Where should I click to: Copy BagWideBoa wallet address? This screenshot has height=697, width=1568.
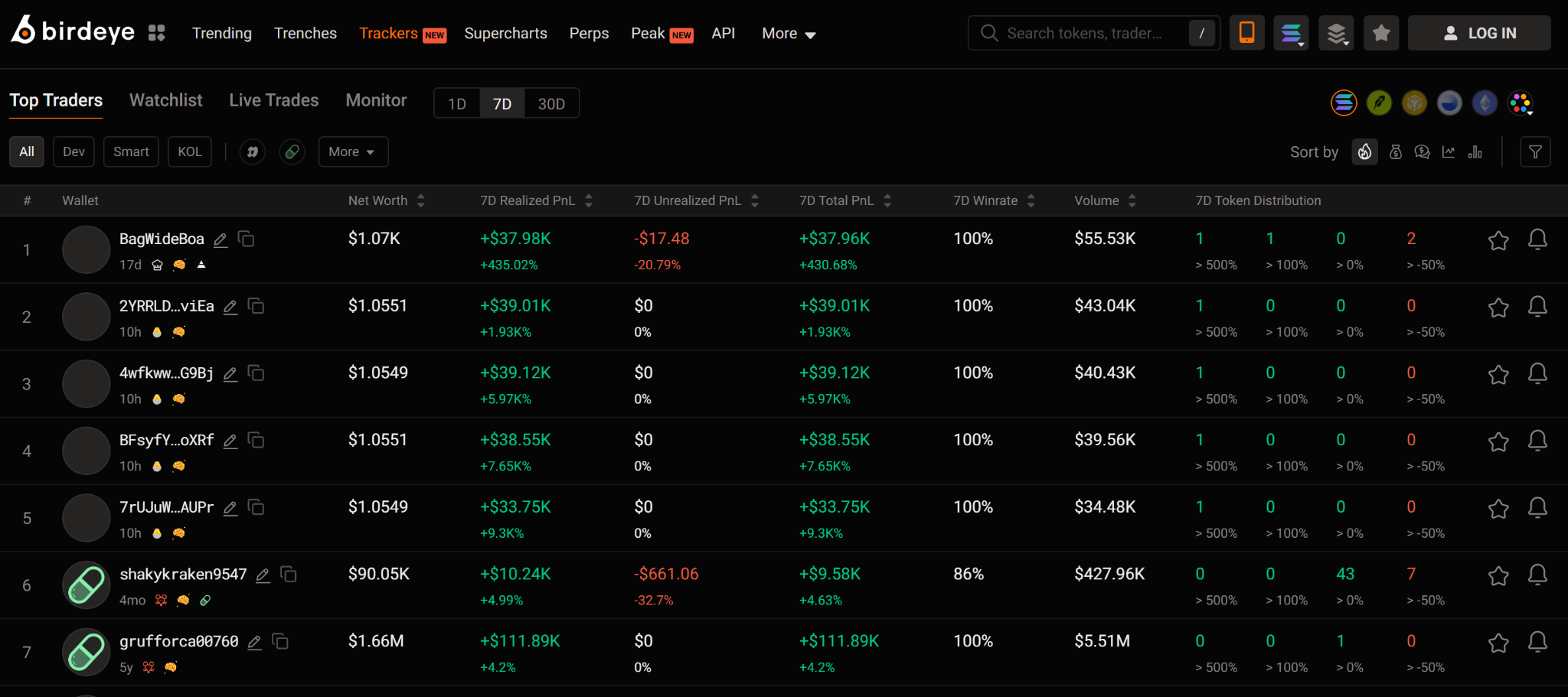[x=246, y=239]
